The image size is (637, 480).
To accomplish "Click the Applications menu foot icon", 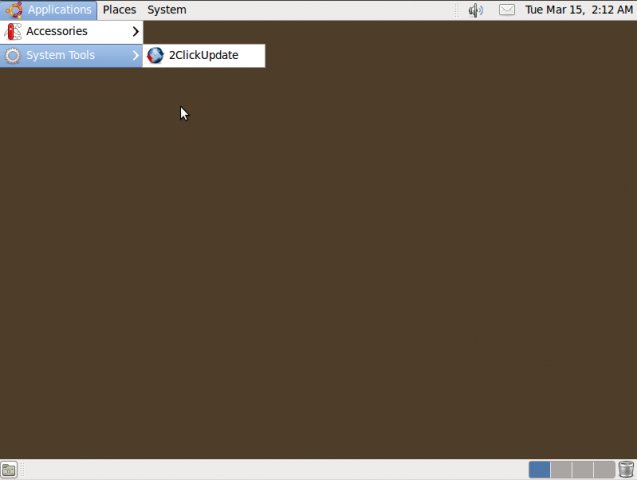I will pos(13,10).
